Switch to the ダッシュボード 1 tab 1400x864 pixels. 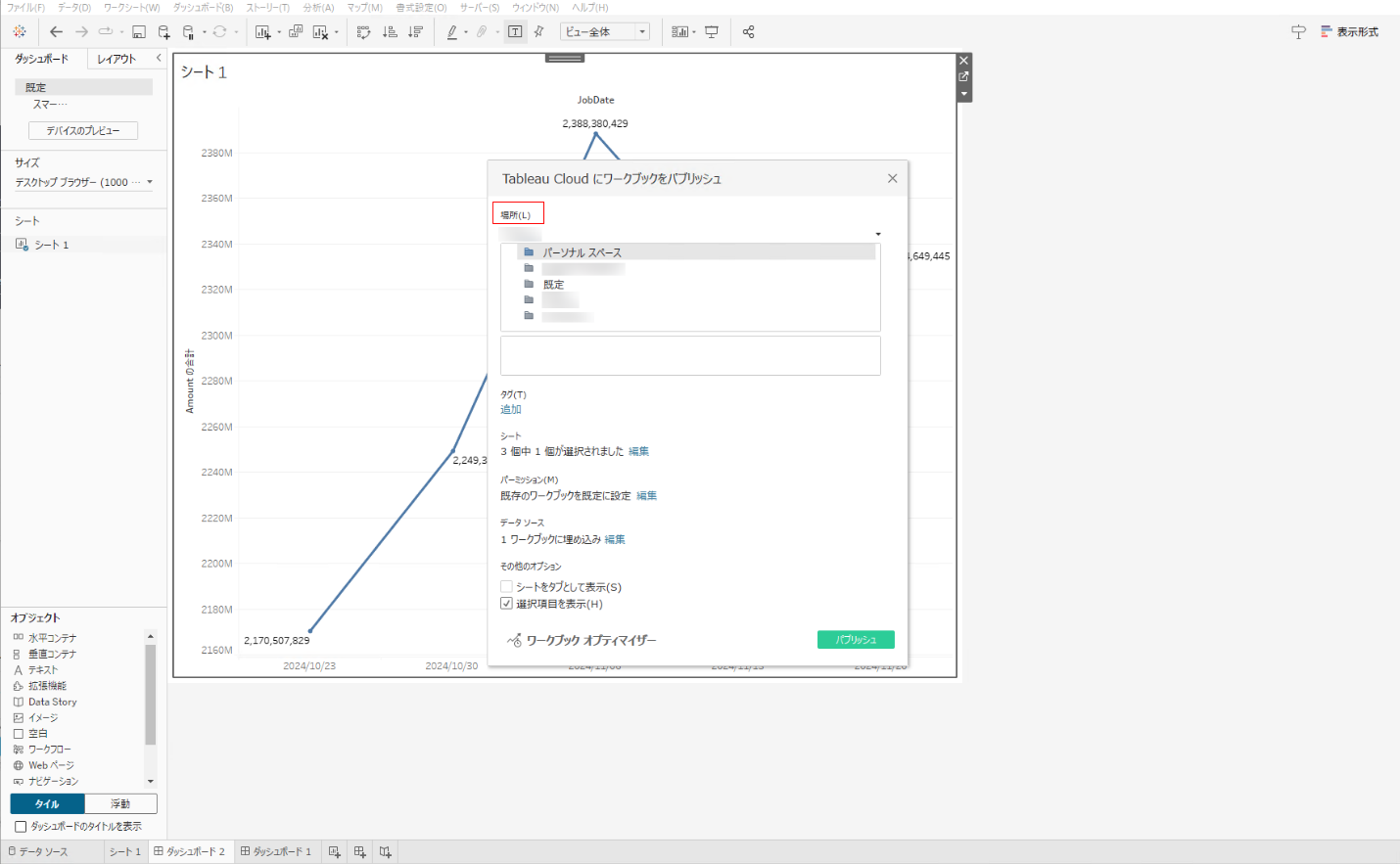pos(276,852)
